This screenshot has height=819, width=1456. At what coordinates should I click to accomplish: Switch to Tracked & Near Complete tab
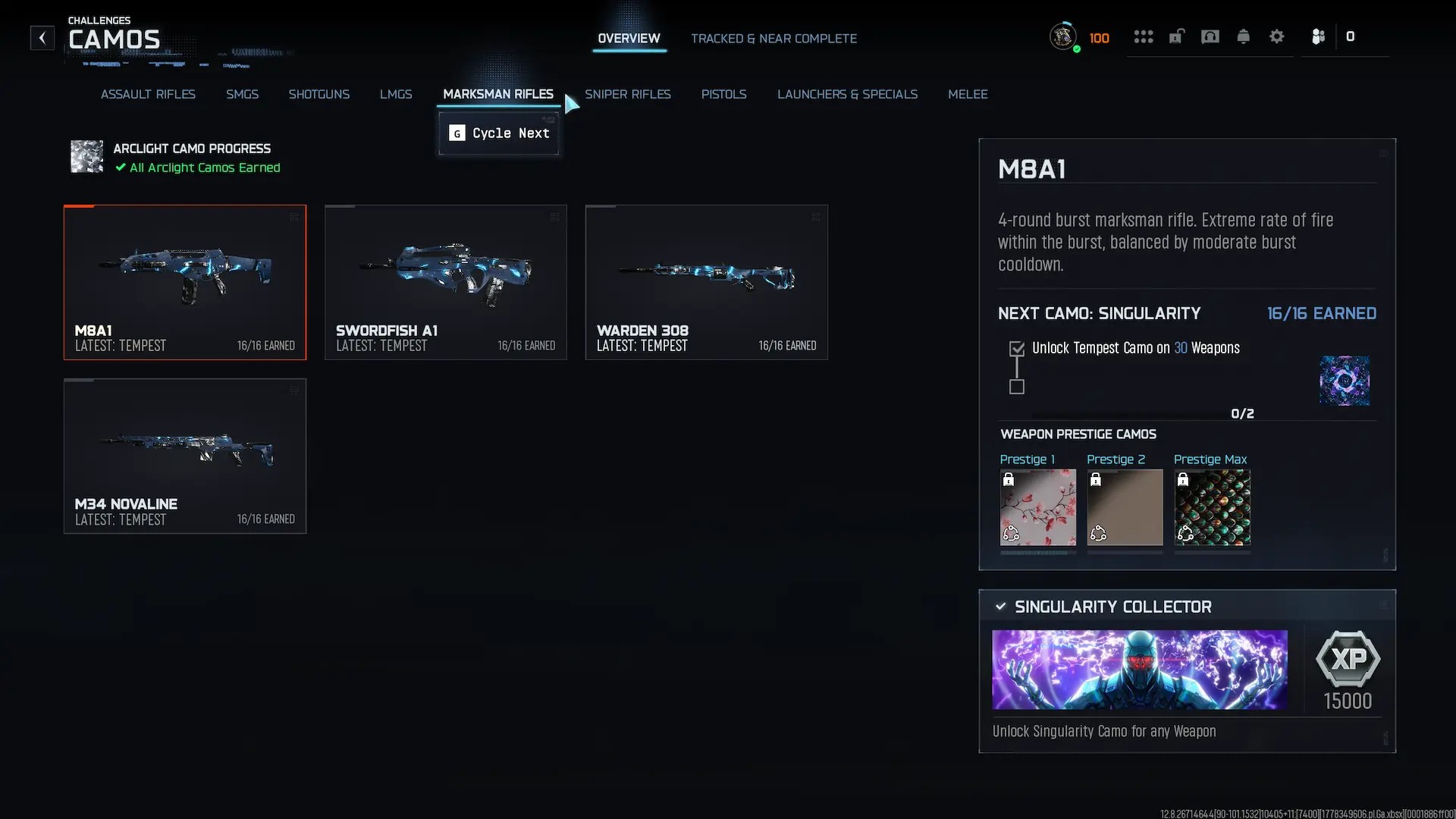(x=773, y=39)
